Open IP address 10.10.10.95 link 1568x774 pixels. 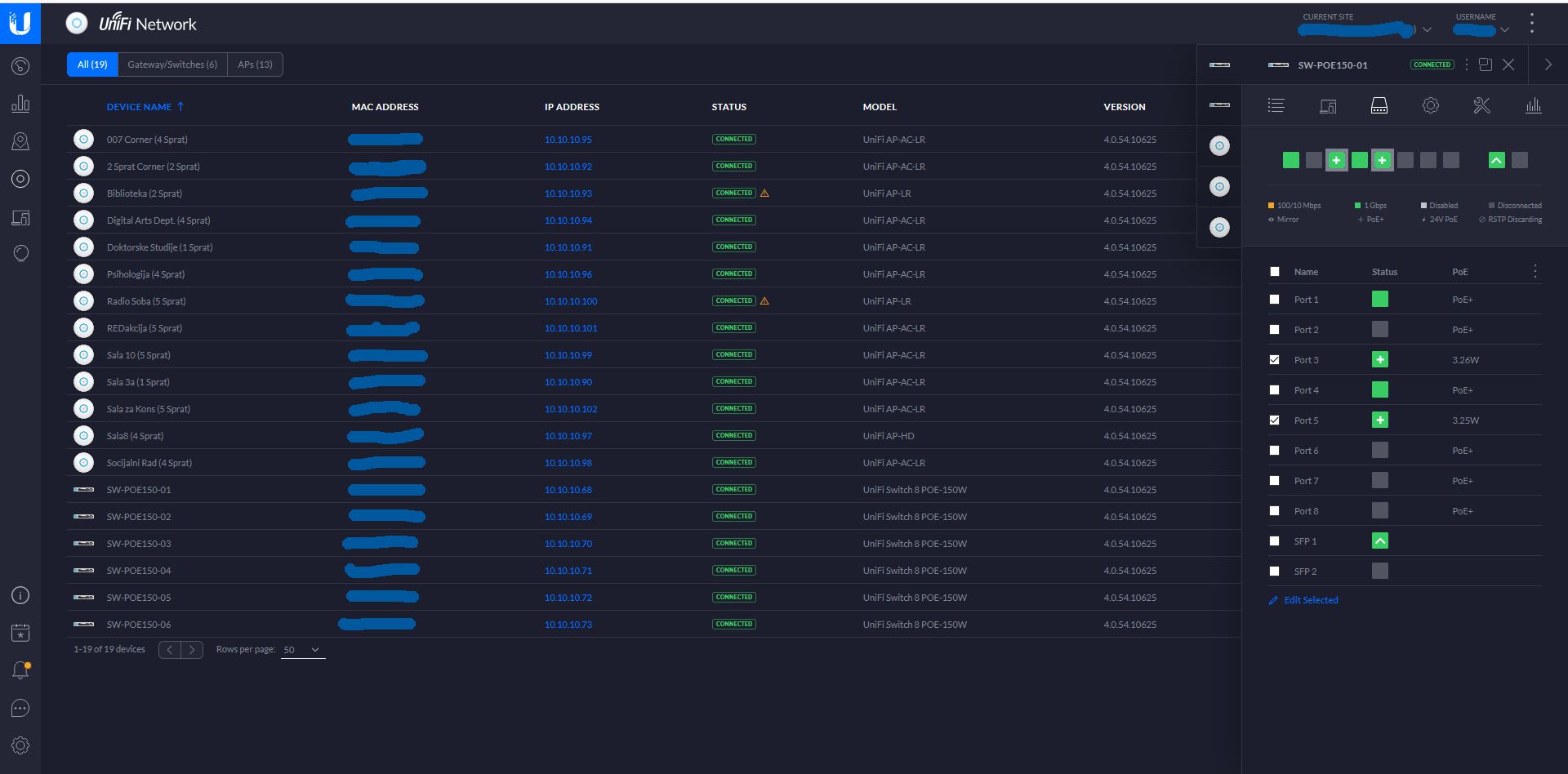point(568,140)
